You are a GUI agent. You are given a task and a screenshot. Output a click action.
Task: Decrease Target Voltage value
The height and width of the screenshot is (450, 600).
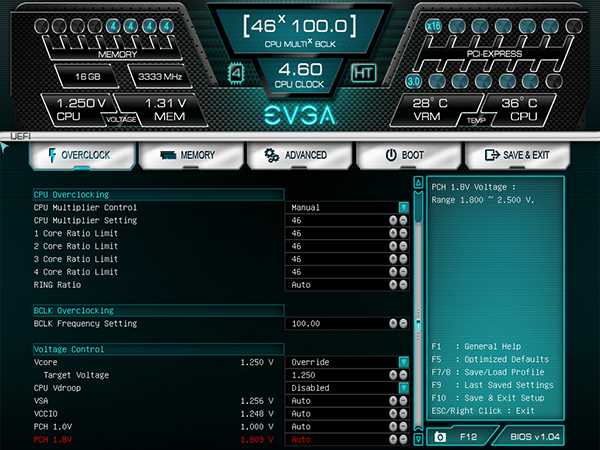tap(403, 375)
